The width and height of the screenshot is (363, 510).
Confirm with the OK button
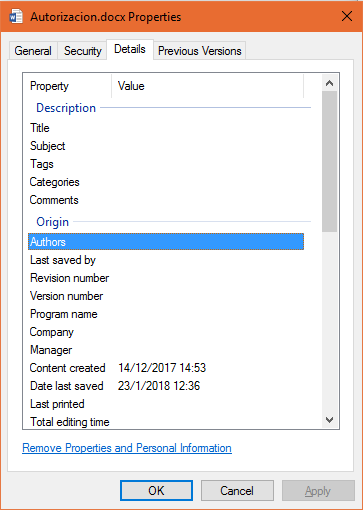point(156,491)
